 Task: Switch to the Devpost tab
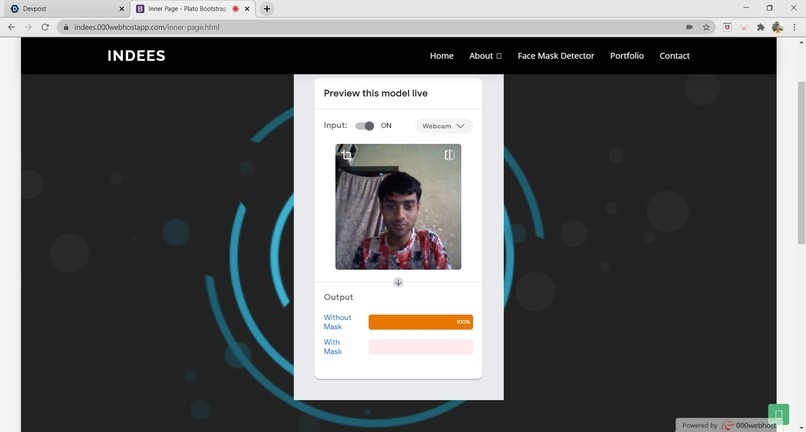(x=65, y=9)
